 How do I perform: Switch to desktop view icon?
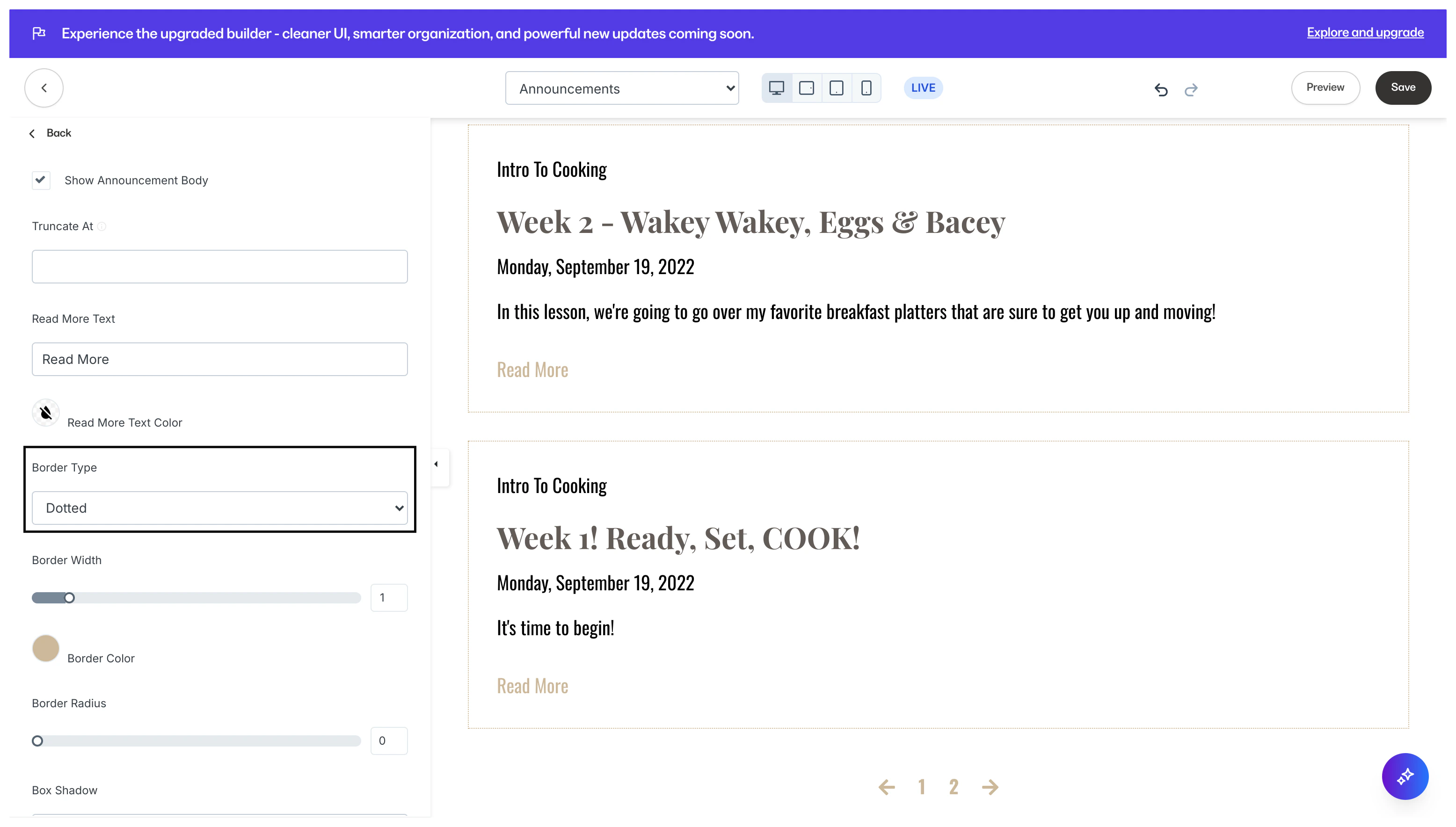pyautogui.click(x=776, y=88)
